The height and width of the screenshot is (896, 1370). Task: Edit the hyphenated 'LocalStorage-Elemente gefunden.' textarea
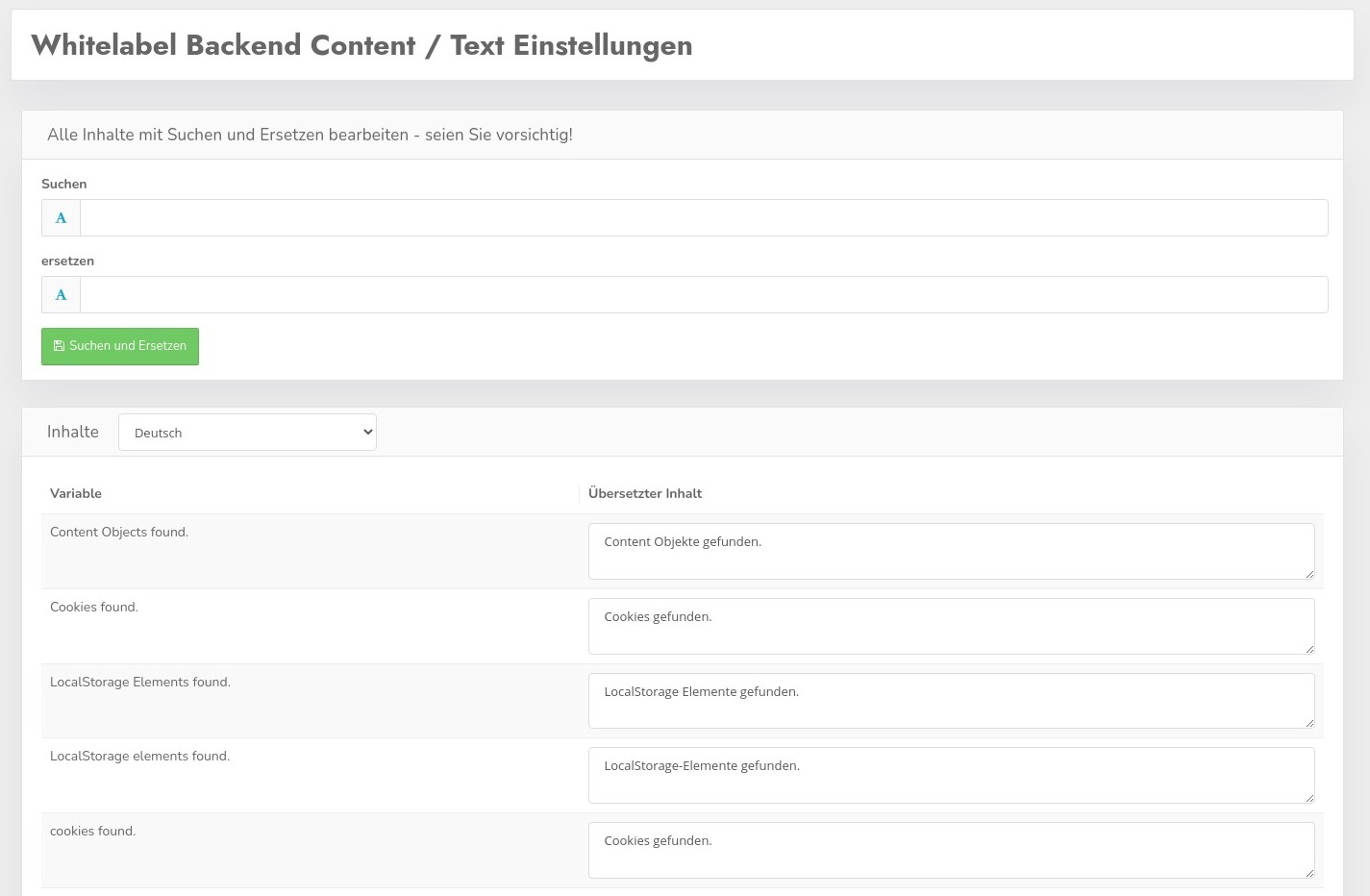point(950,775)
